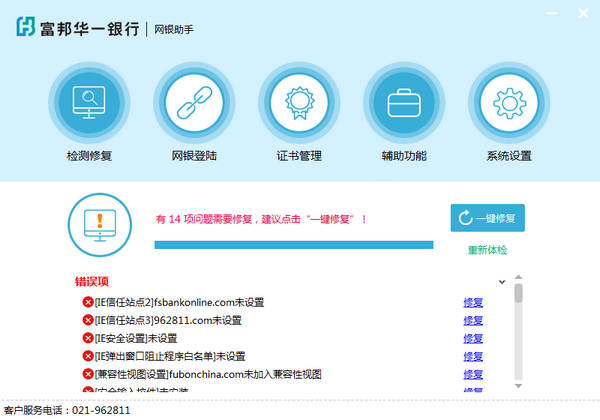Click red error icon for IE安全设置 row
This screenshot has width=600, height=420.
point(88,338)
